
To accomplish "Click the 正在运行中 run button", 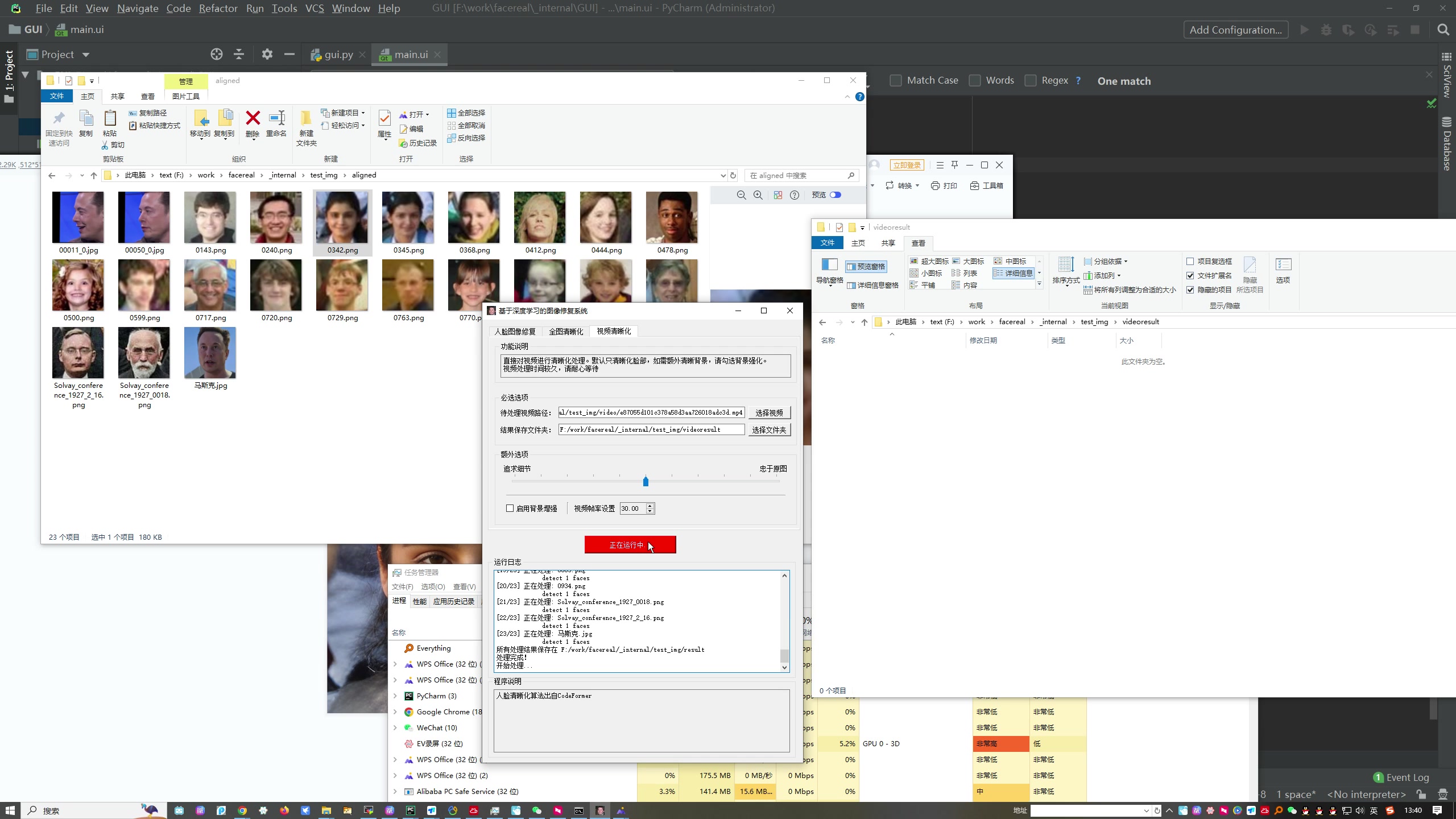I will pyautogui.click(x=630, y=545).
